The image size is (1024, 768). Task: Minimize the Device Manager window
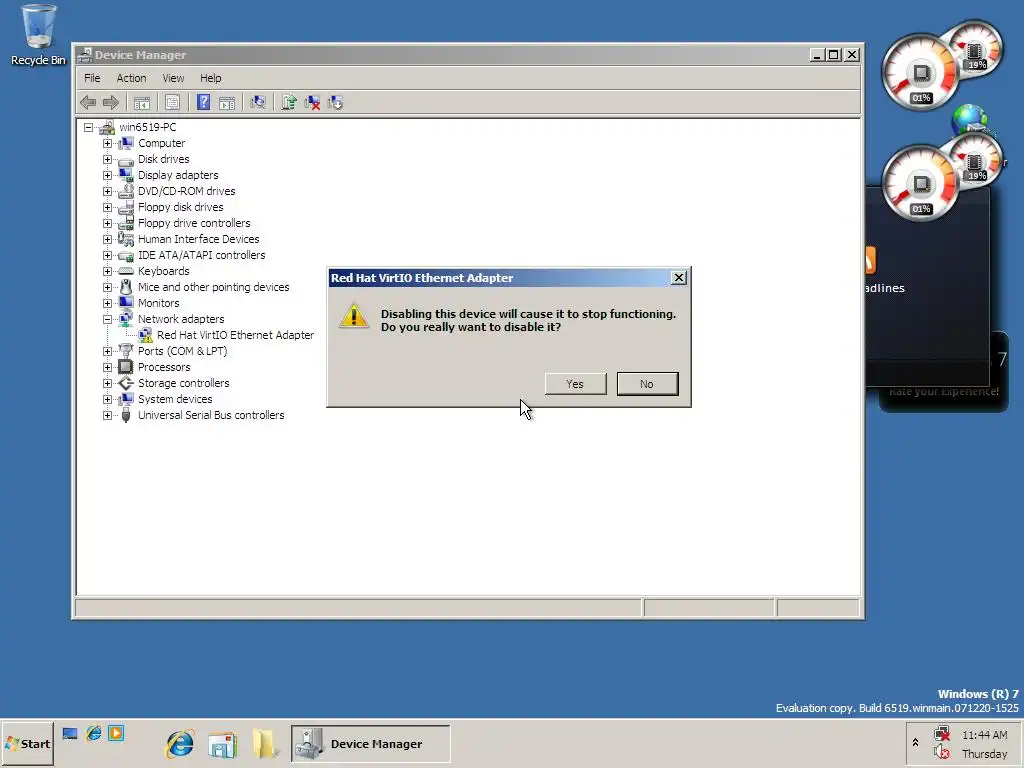click(x=816, y=55)
